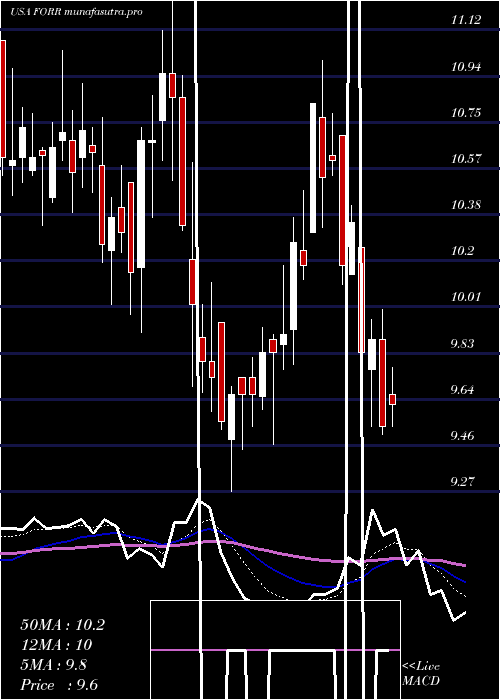Click the last small red candlestick on the right
Image resolution: width=500 pixels, height=700 pixels.
(x=392, y=399)
